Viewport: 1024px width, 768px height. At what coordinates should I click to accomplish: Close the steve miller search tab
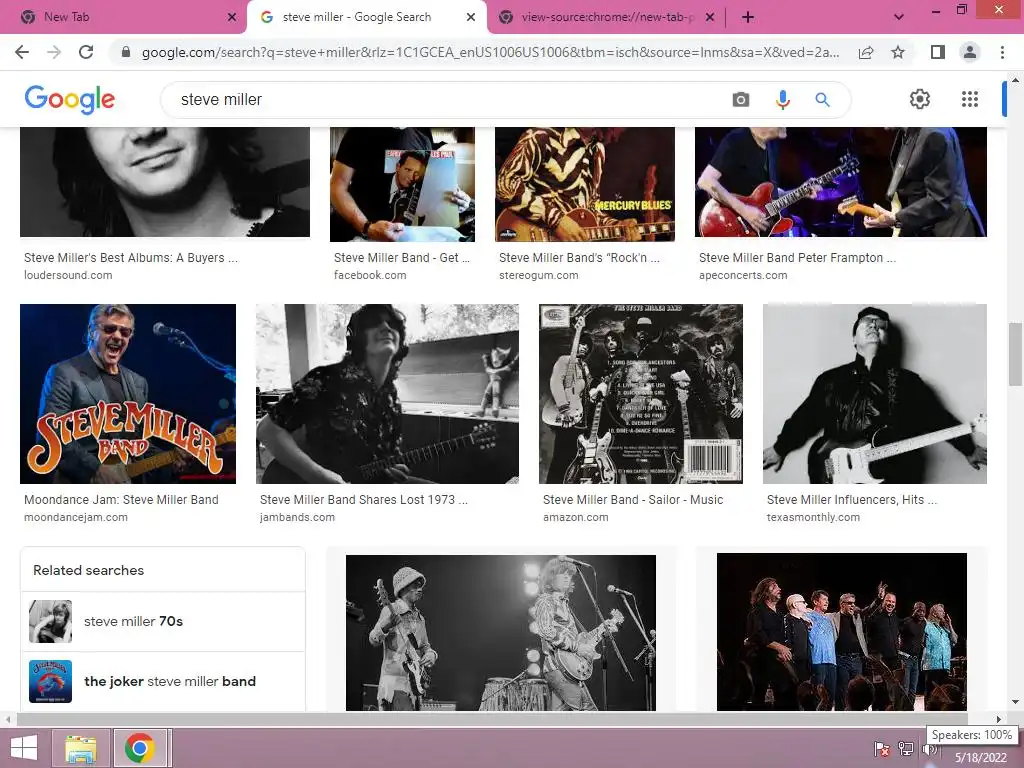471,18
